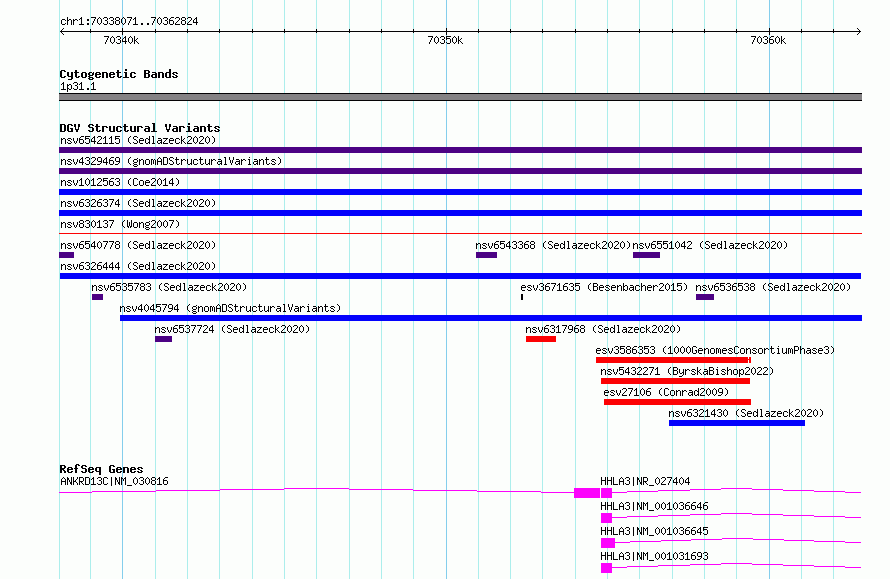890x579 pixels.
Task: Click the purple bar under nsv6543368
Action: coord(486,255)
